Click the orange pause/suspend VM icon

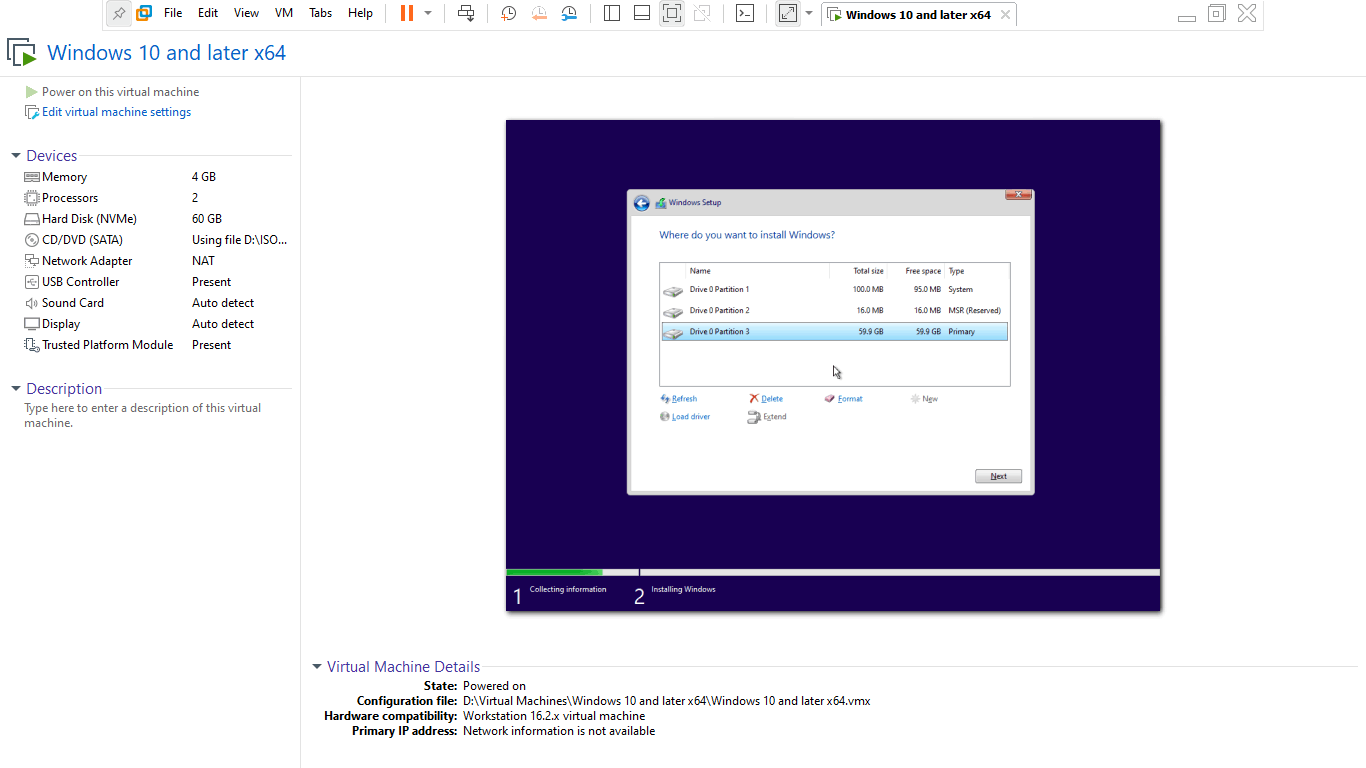(406, 14)
